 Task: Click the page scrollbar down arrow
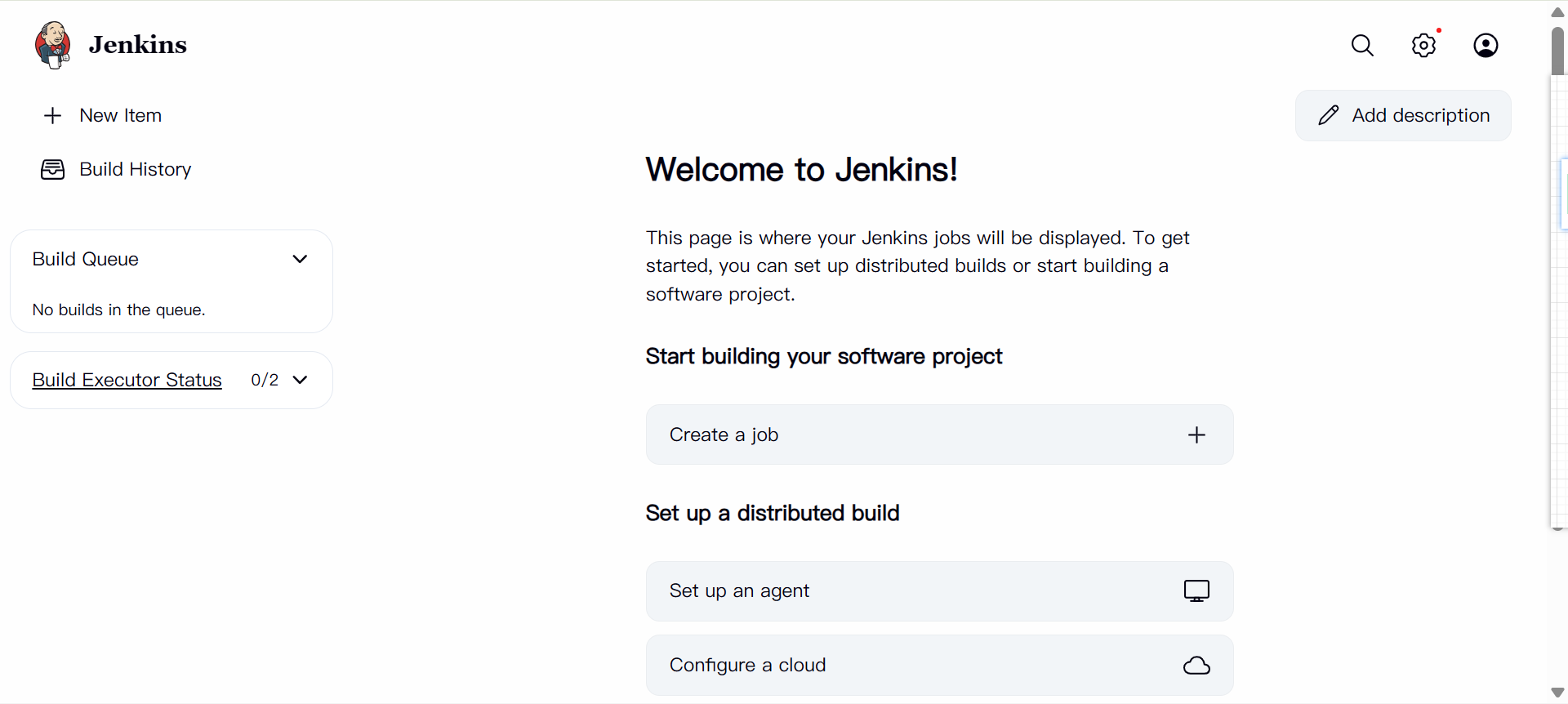(1557, 693)
